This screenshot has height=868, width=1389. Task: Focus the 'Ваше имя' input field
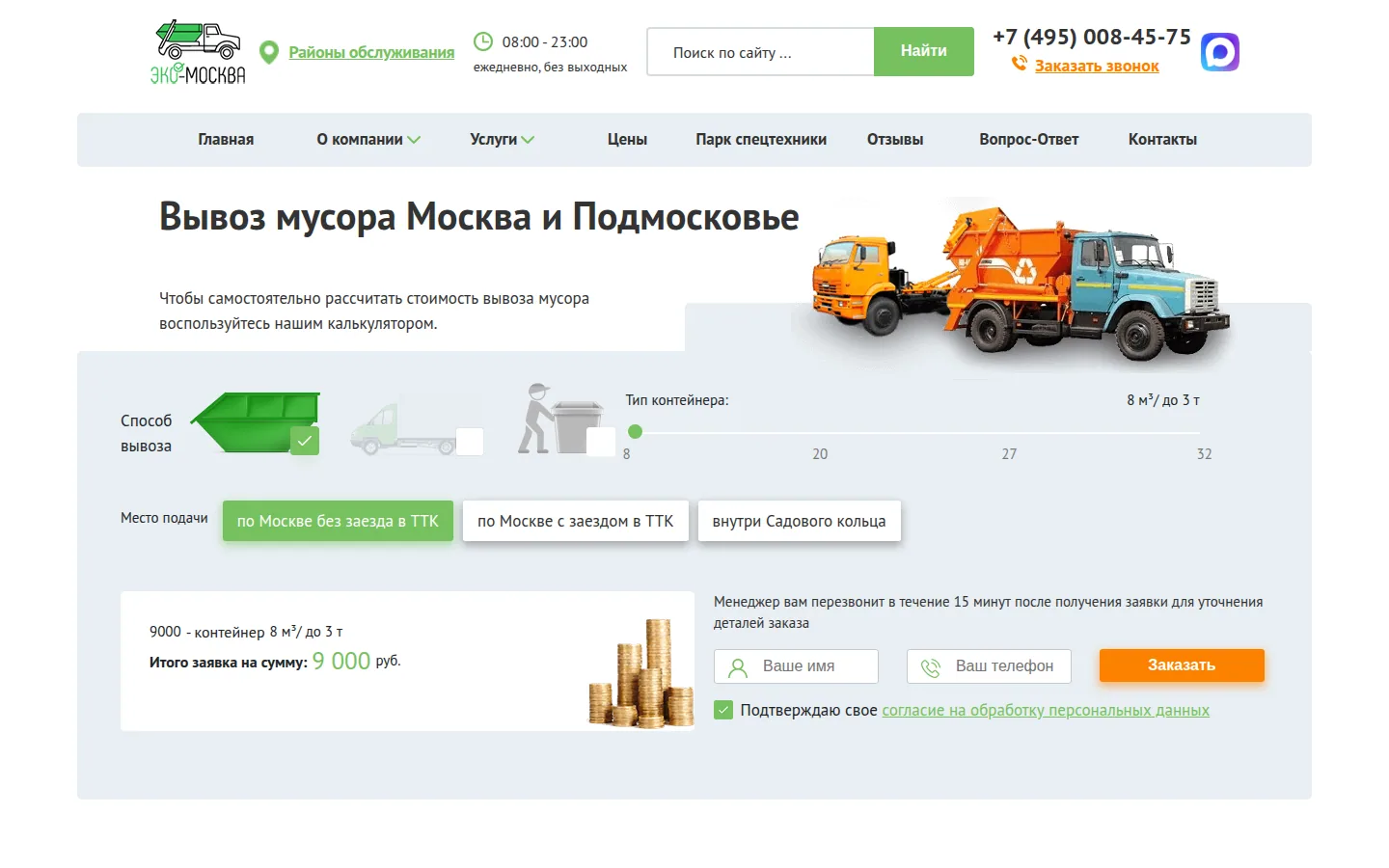(x=796, y=666)
